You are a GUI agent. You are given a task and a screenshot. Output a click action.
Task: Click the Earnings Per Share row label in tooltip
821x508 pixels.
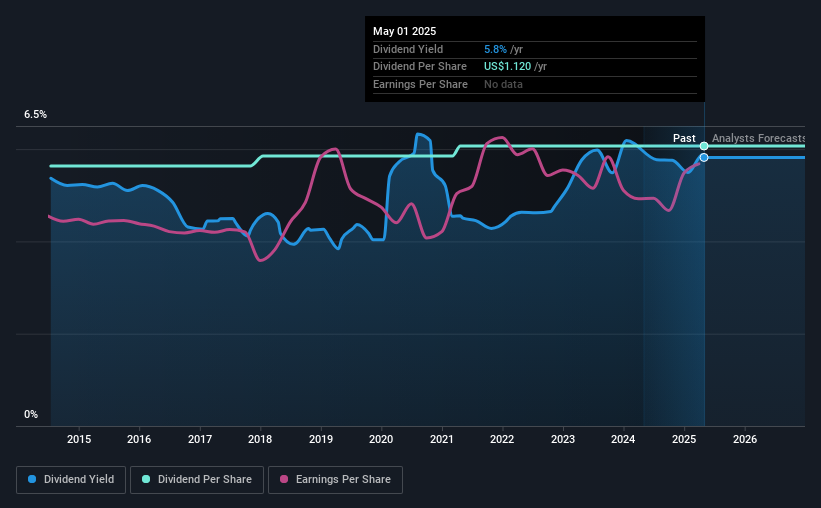pyautogui.click(x=420, y=84)
